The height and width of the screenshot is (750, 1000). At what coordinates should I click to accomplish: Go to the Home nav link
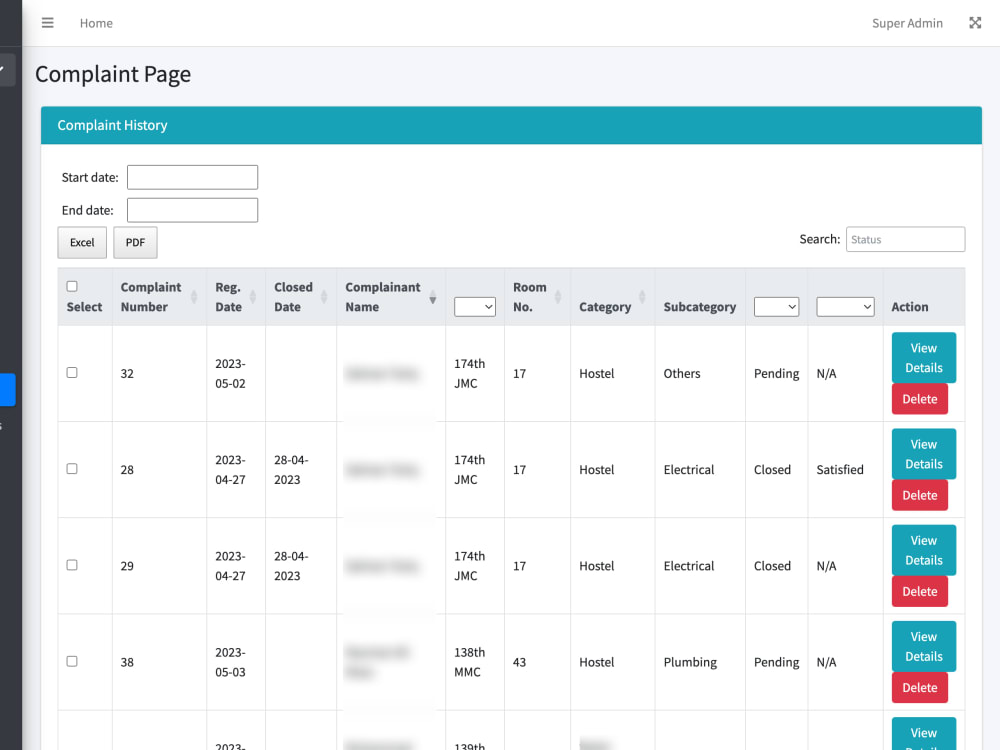click(96, 23)
